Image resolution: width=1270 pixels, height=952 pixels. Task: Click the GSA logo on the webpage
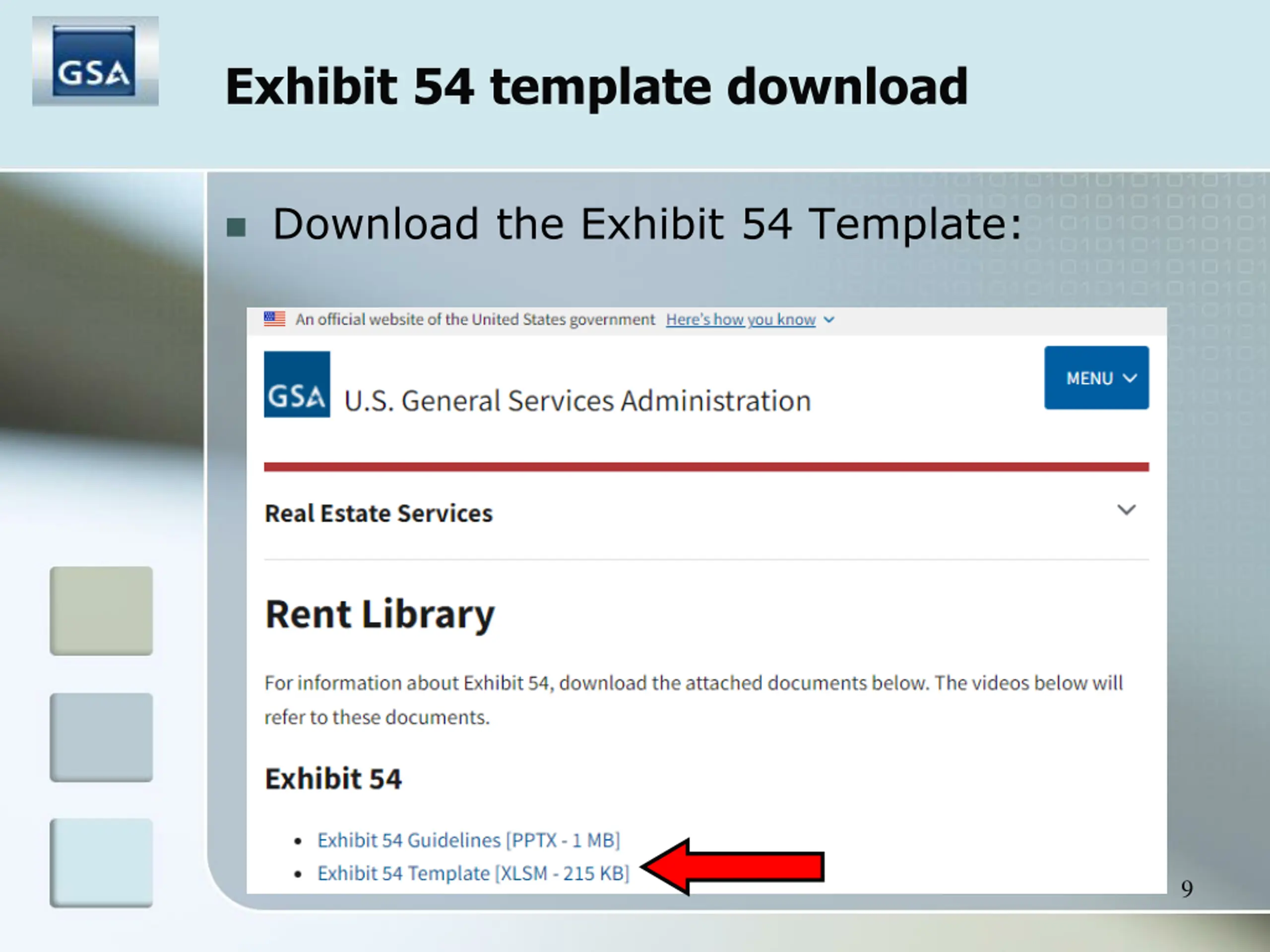297,384
